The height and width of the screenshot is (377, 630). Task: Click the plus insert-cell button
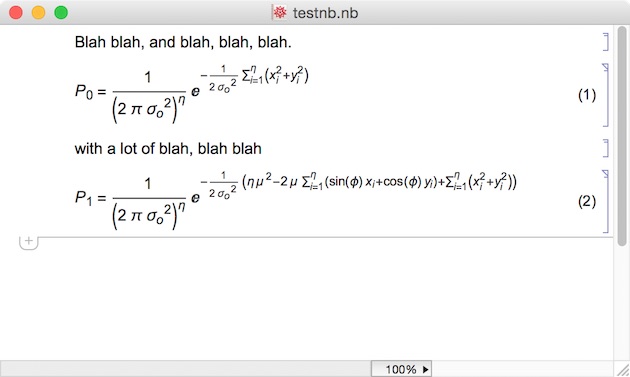coord(29,242)
